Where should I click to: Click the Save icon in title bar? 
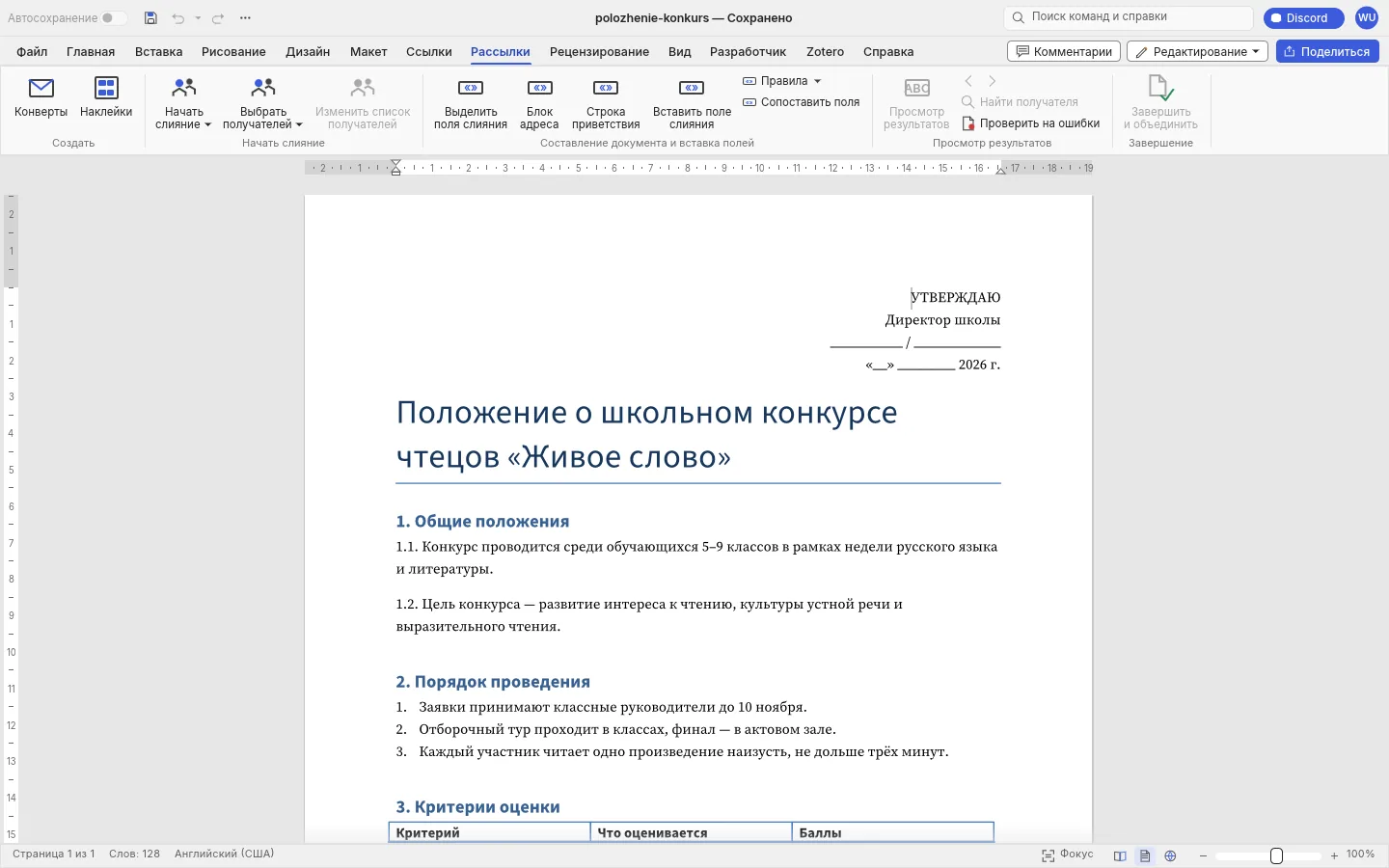click(150, 18)
